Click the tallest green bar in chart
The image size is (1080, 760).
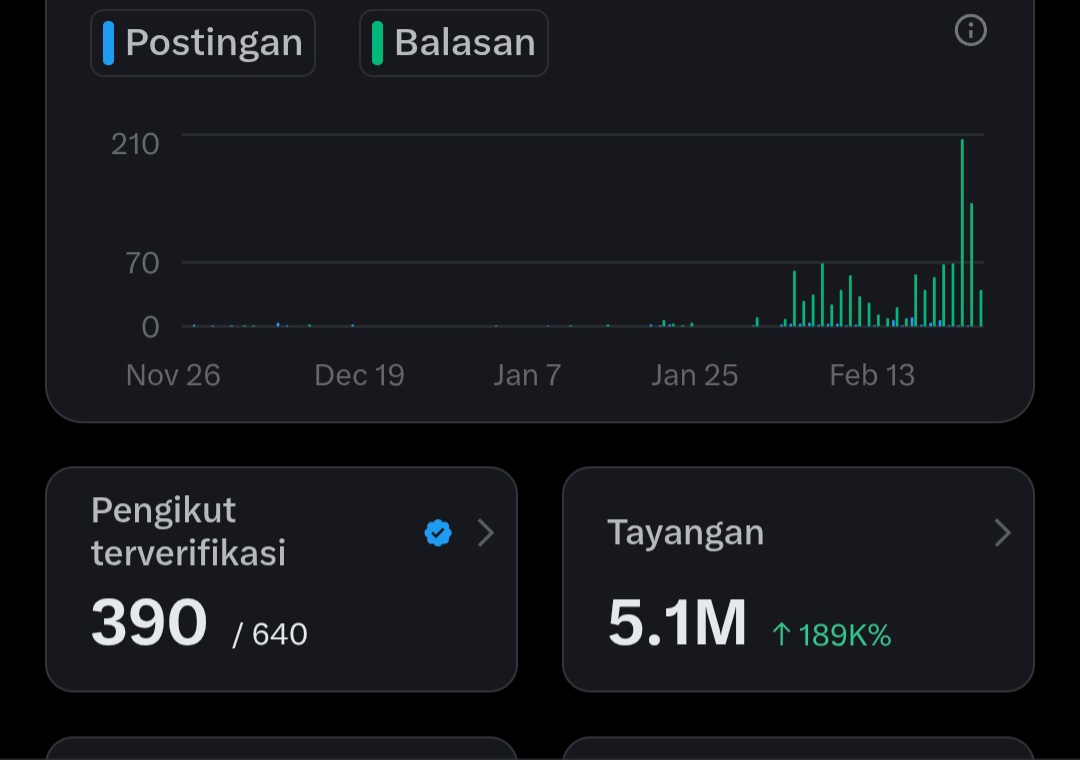pyautogui.click(x=962, y=233)
